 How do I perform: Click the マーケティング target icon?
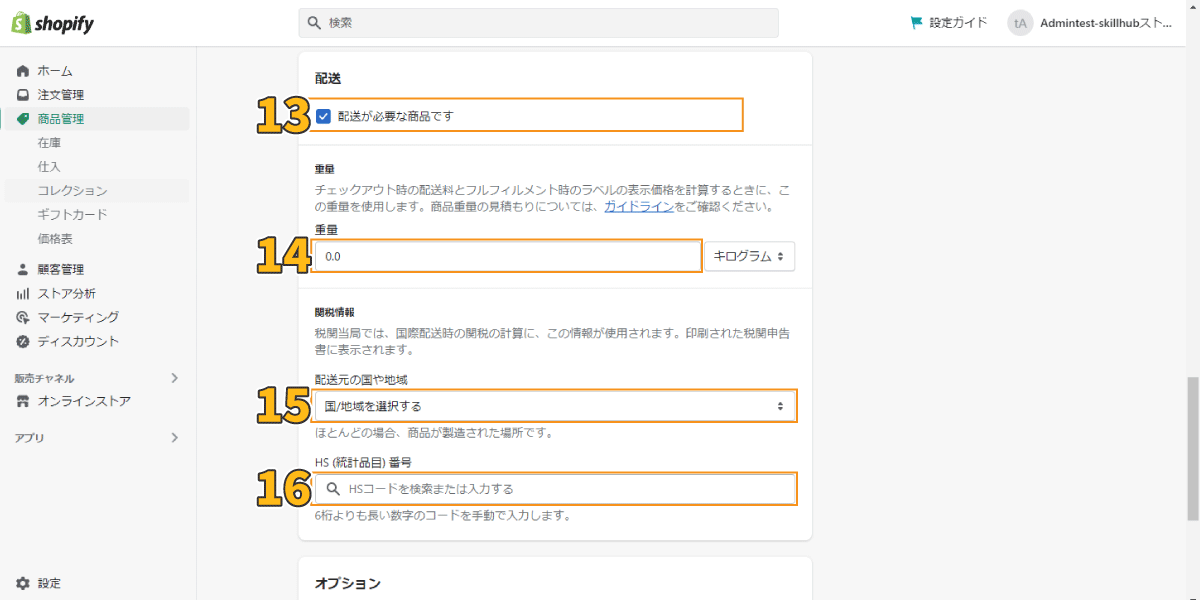[23, 317]
